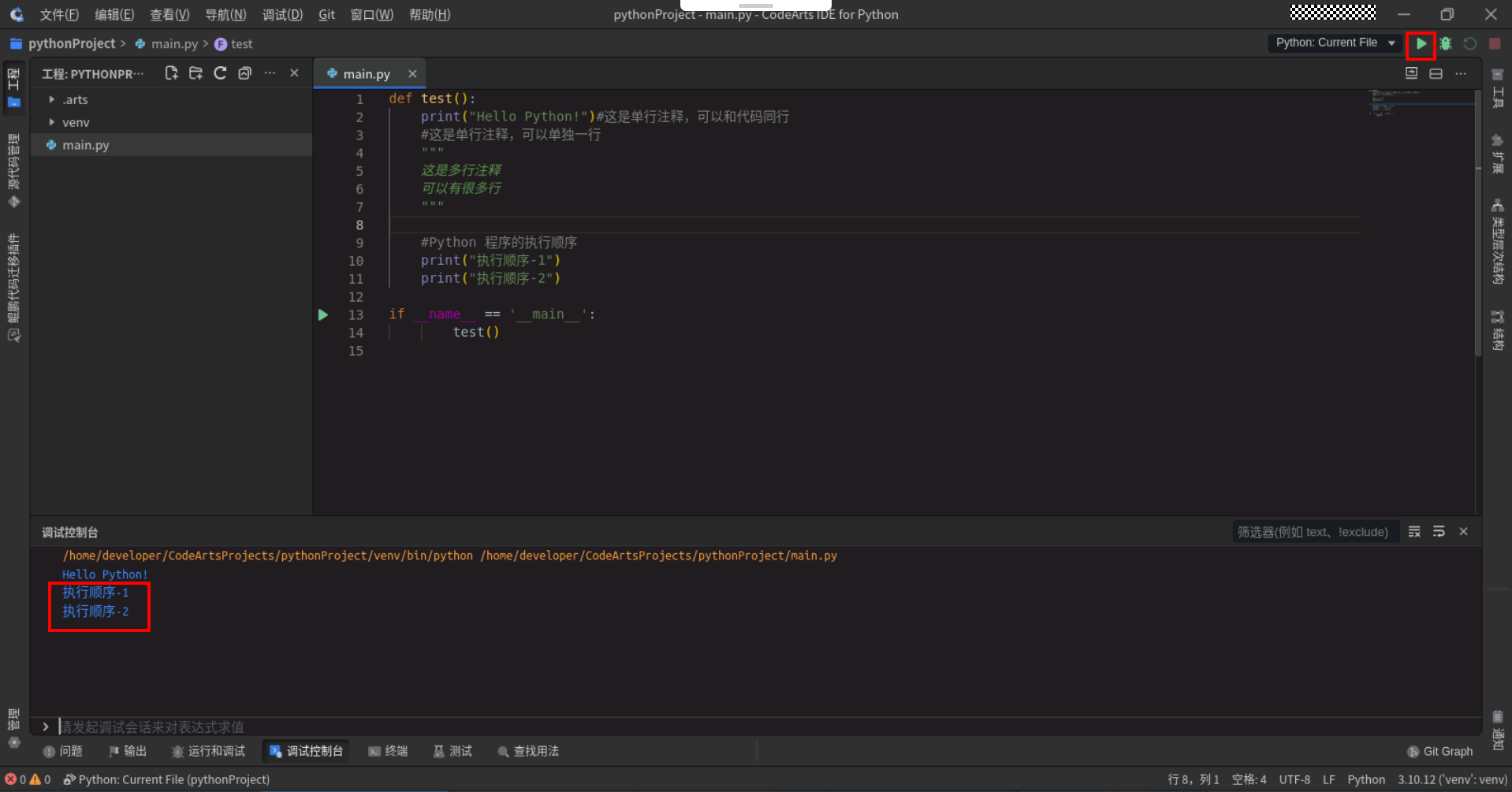Close the project panel

coord(294,73)
